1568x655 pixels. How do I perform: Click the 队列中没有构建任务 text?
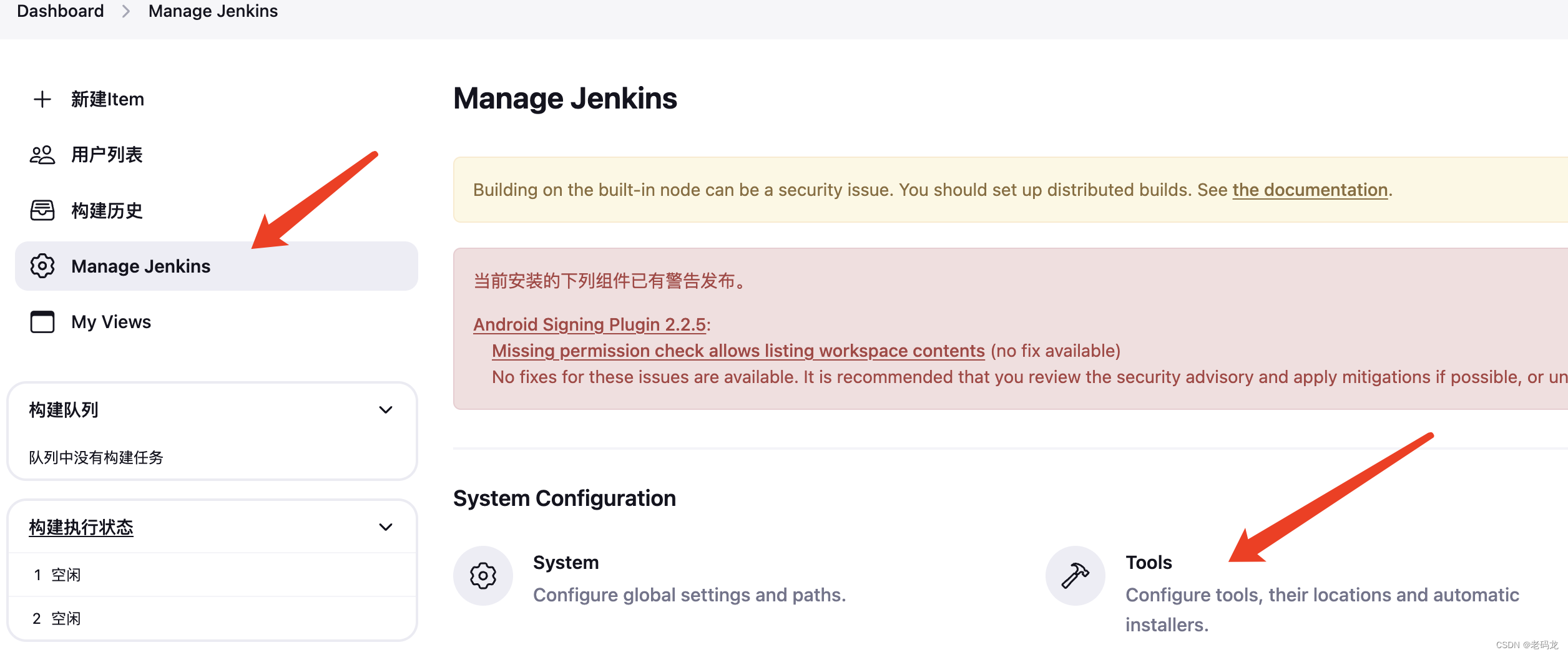[96, 457]
